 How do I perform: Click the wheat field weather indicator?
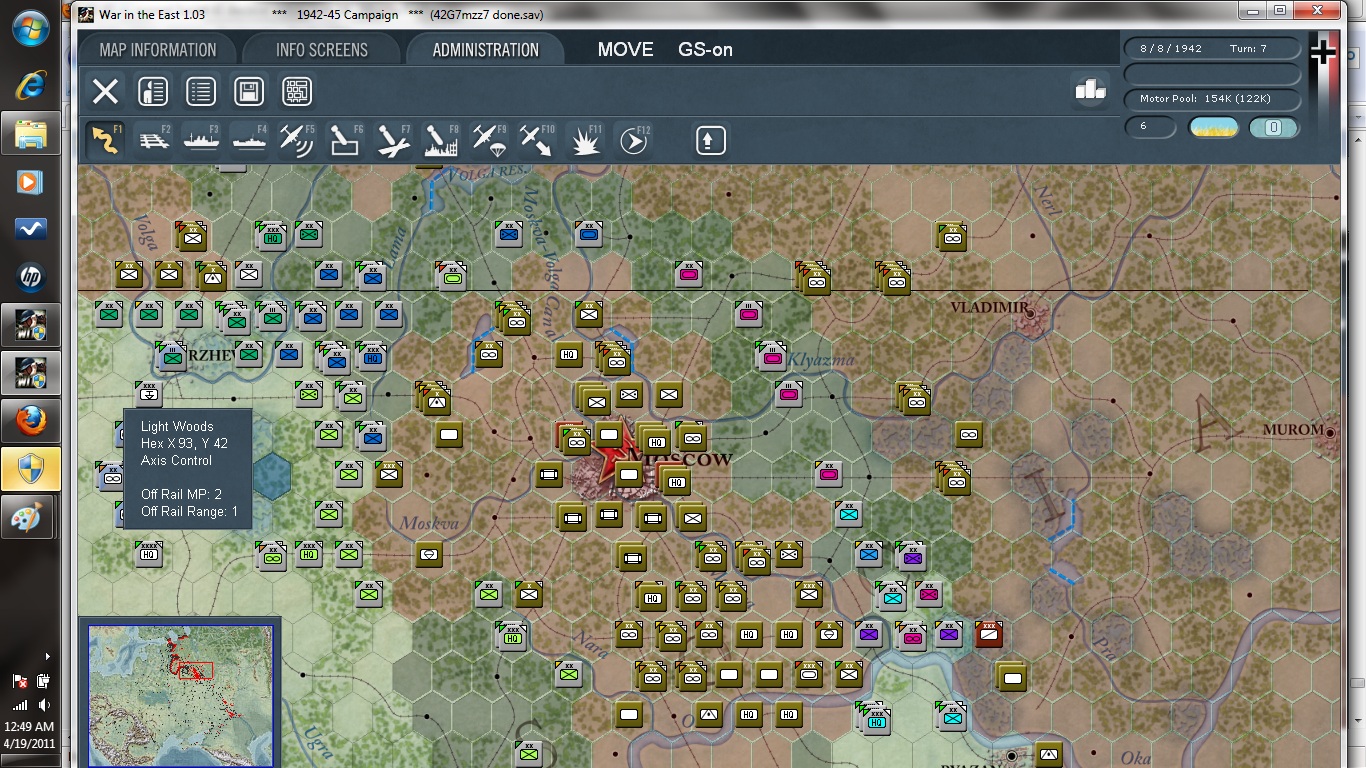(x=1213, y=127)
